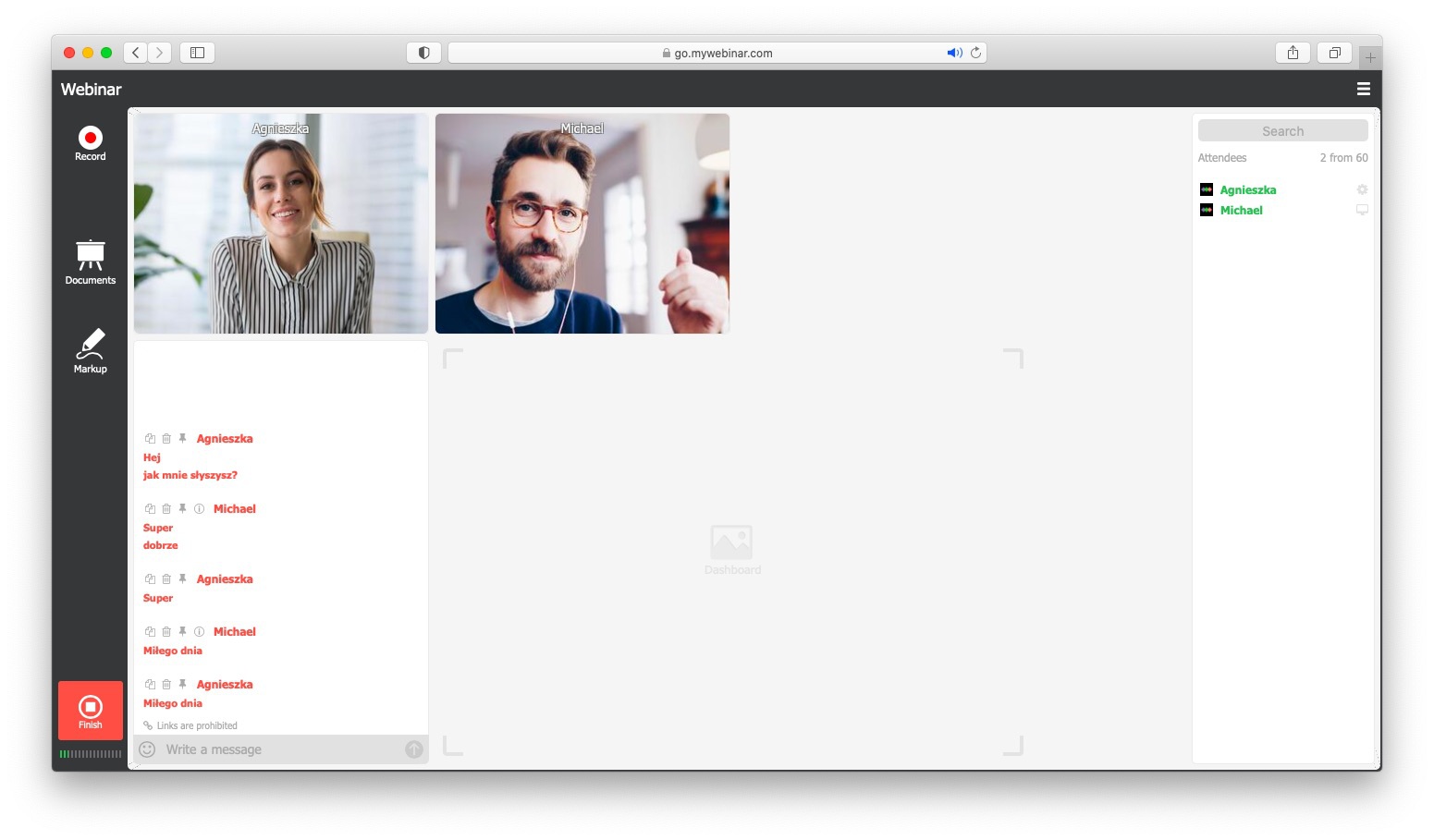Screen dimensions: 1434x840
Task: Delete Agnieszka's 'Hej' message with trash icon
Action: click(x=166, y=439)
